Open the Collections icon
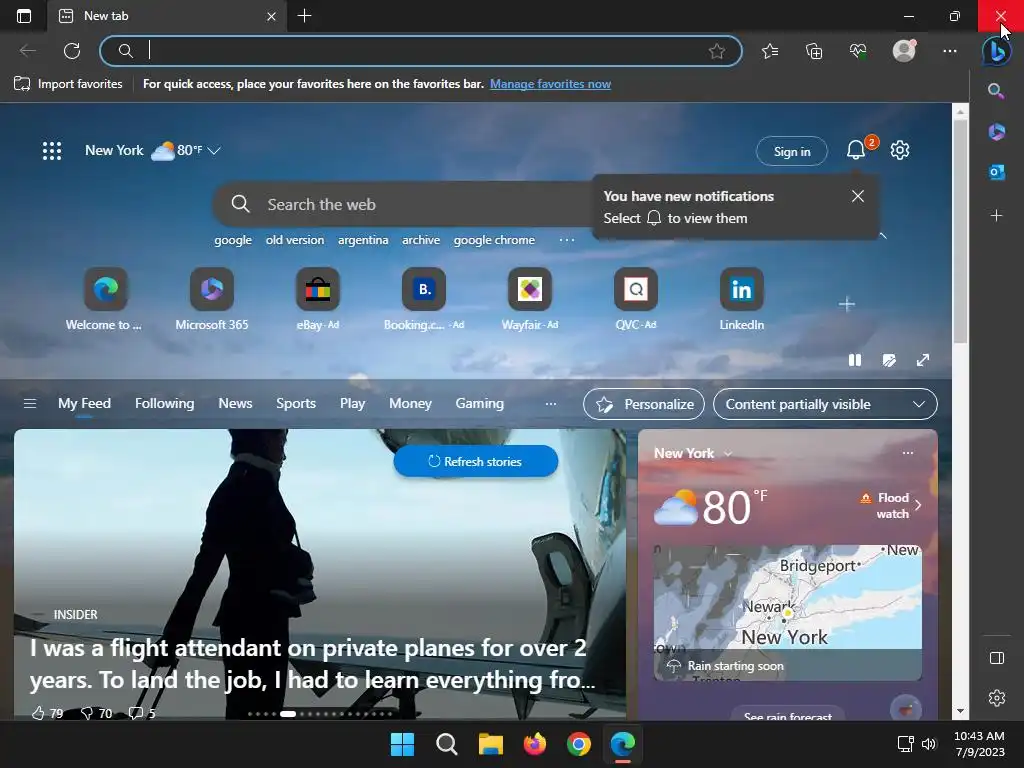Viewport: 1024px width, 768px height. (x=814, y=51)
